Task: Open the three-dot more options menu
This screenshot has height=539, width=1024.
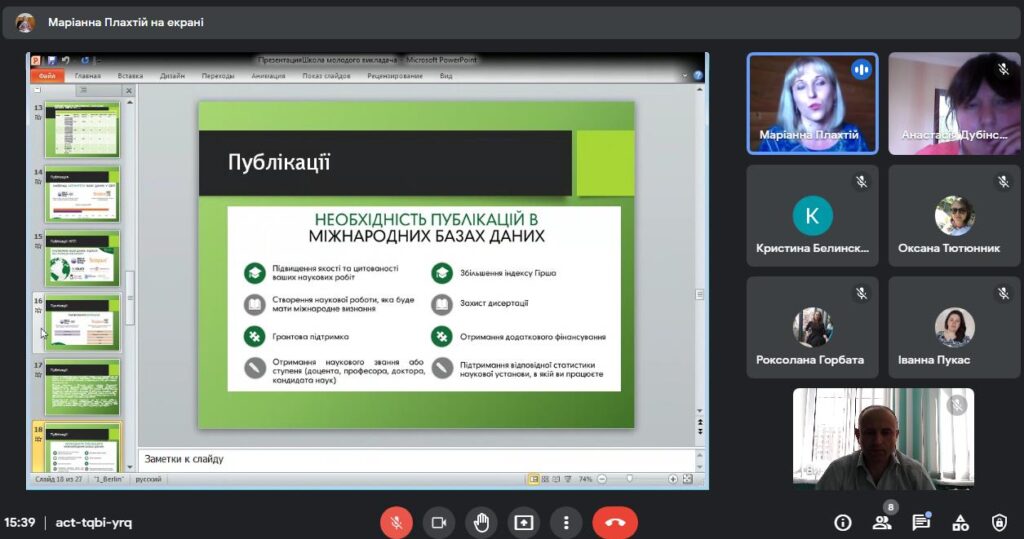Action: (566, 522)
